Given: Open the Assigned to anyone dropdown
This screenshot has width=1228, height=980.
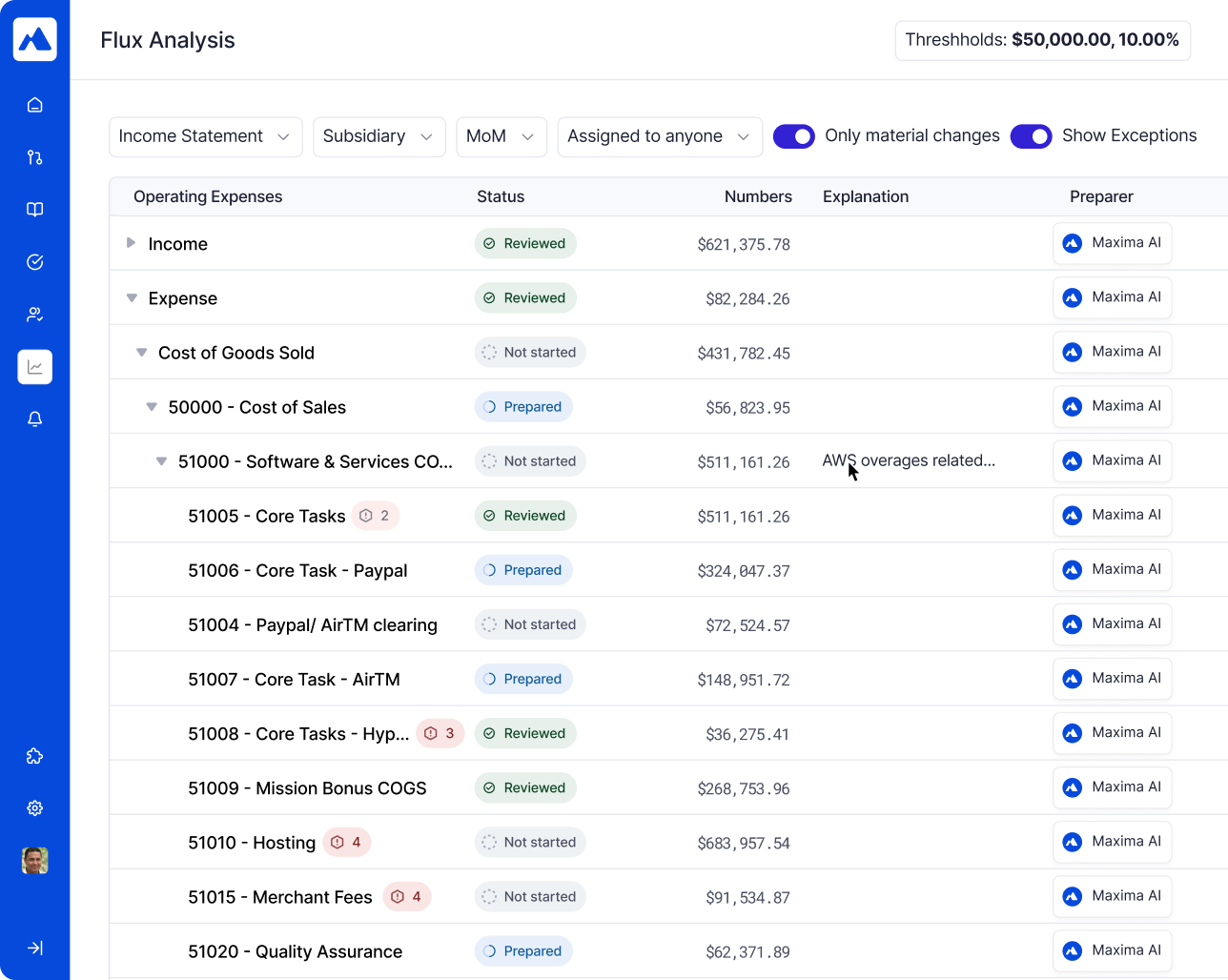Looking at the screenshot, I should pos(660,136).
